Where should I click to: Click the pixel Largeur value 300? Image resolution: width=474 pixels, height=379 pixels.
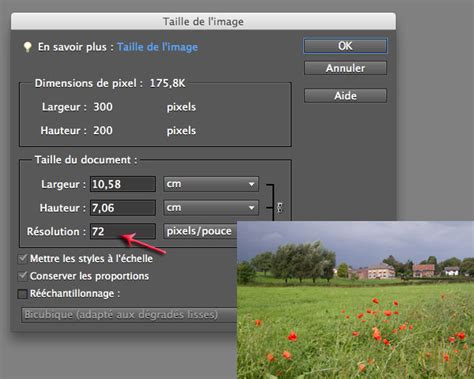(x=103, y=107)
